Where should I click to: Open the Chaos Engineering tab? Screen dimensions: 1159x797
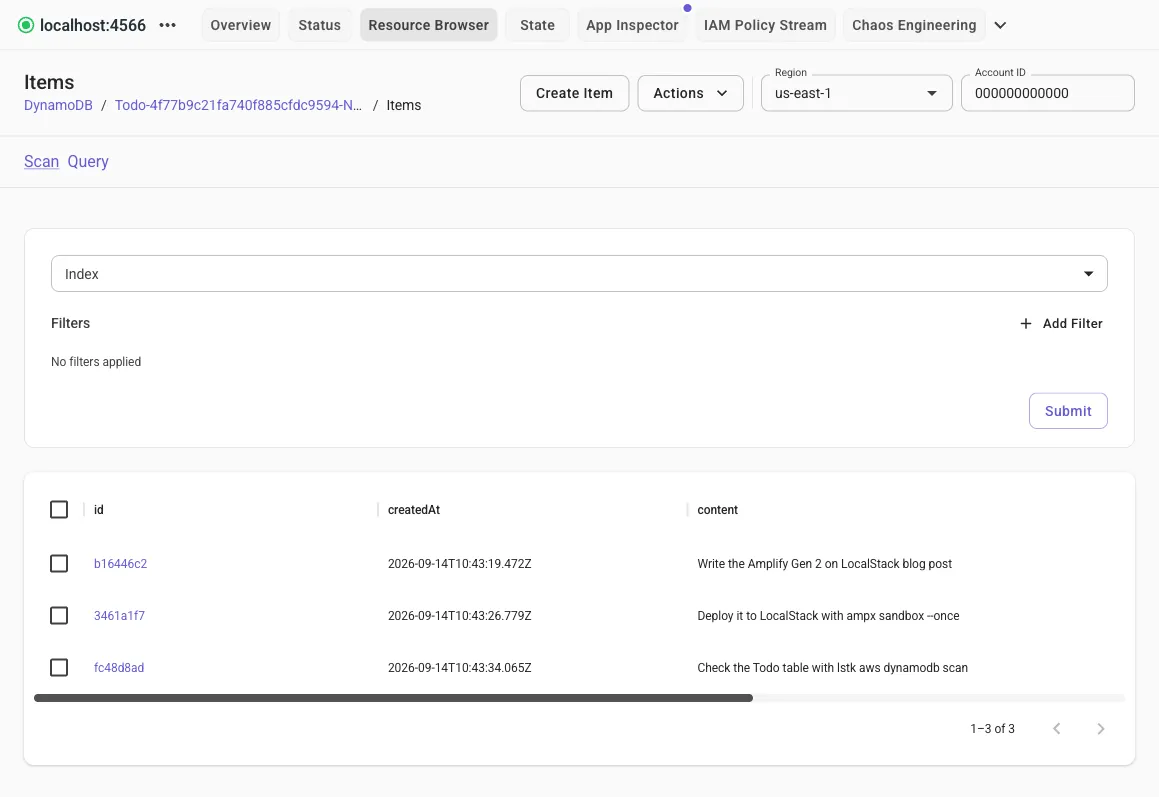914,25
